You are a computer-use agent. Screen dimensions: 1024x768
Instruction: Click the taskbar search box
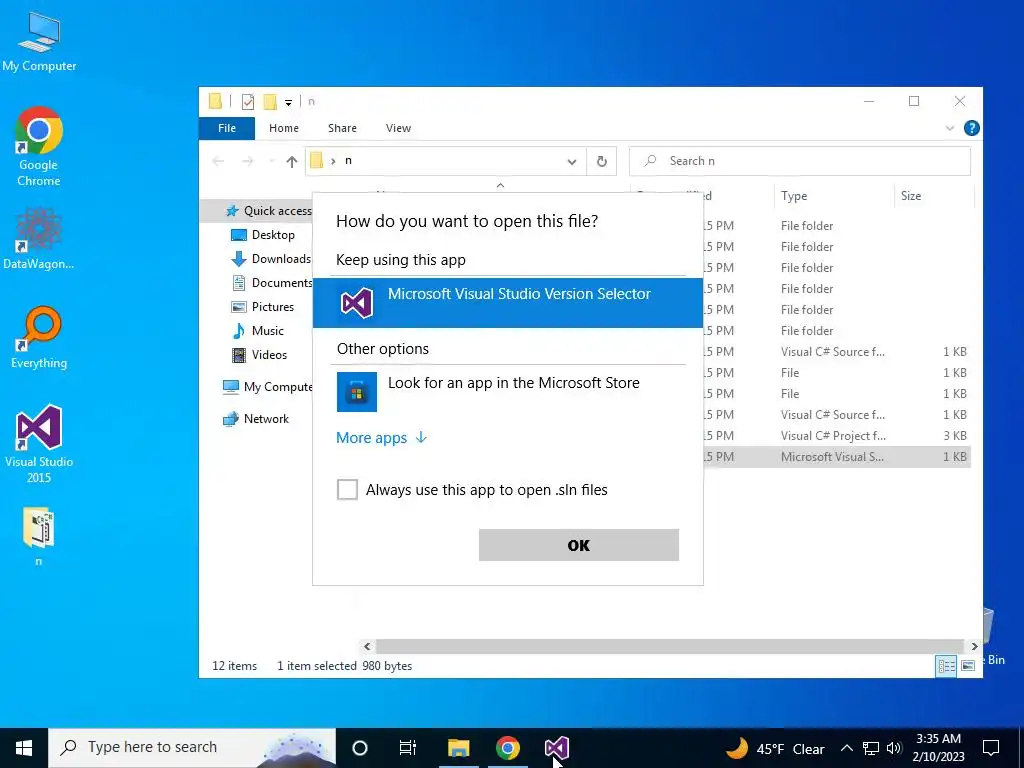point(192,748)
